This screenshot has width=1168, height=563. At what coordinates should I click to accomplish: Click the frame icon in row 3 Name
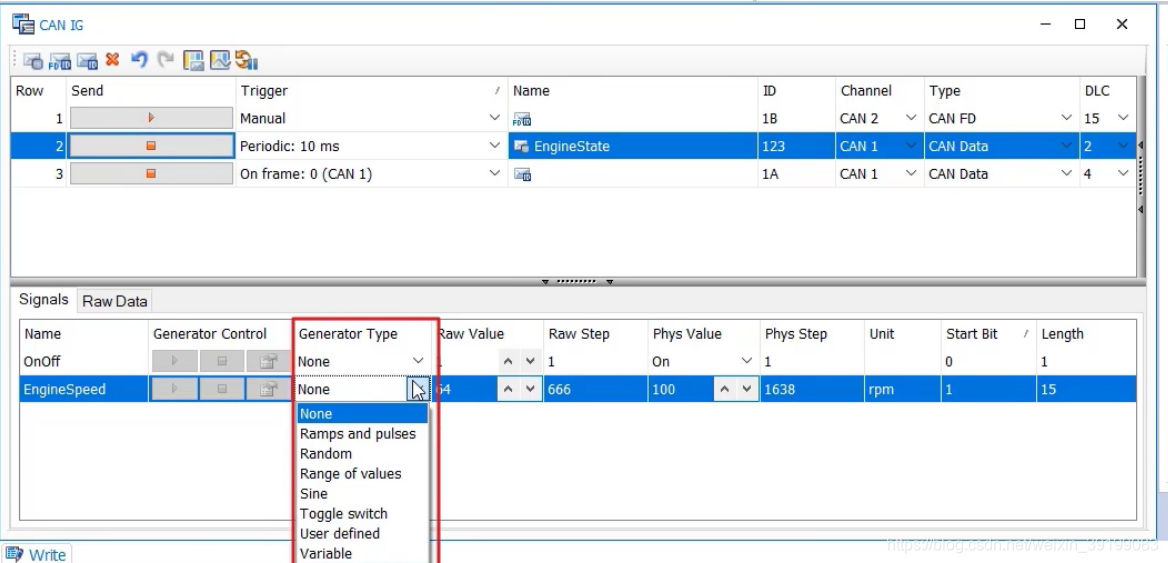[x=522, y=175]
